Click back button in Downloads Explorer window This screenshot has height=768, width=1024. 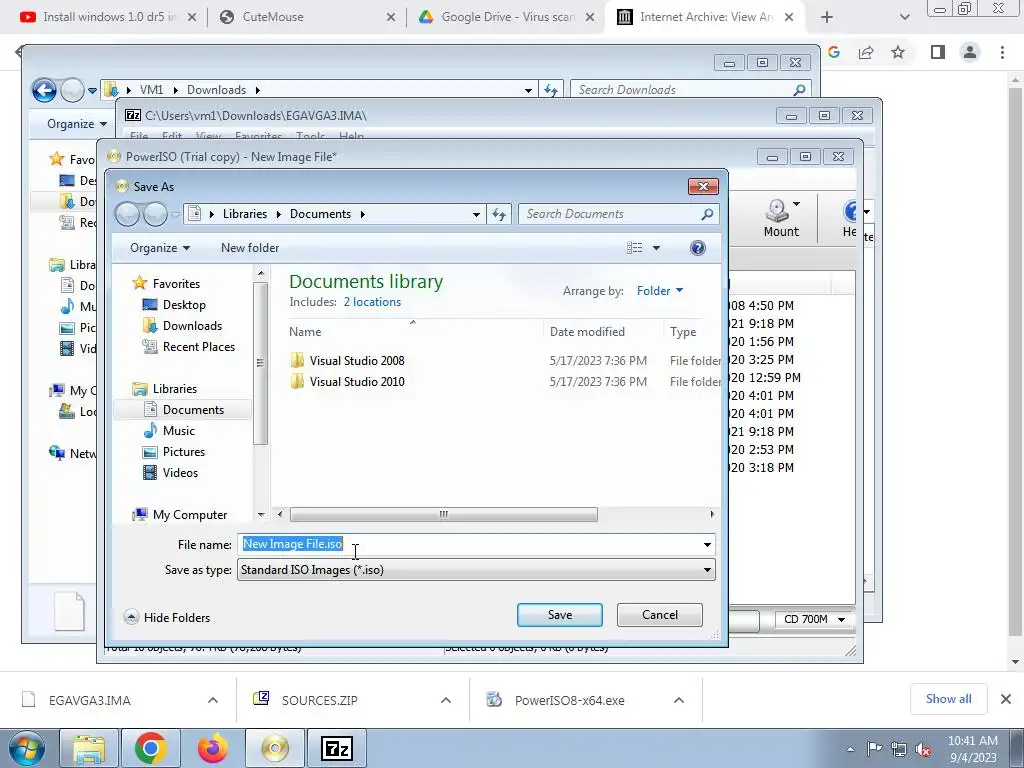tap(44, 90)
